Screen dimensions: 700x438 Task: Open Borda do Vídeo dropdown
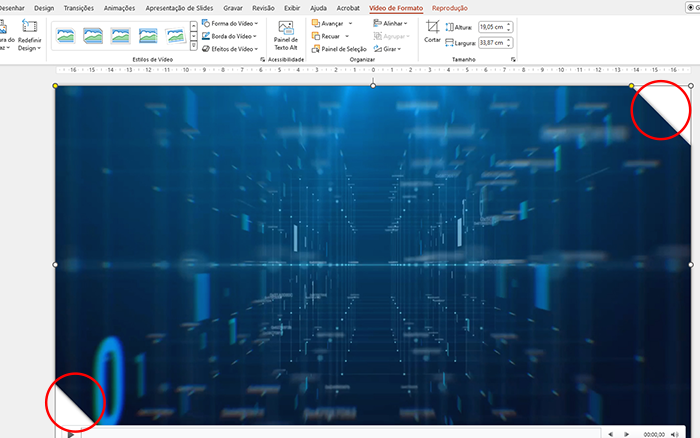[229, 35]
